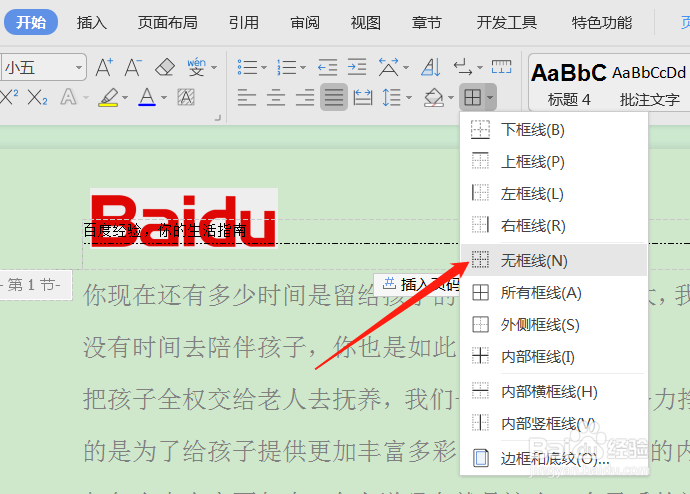Expand the bullet list dropdown arrow
Screen dimensions: 690x494
264,68
